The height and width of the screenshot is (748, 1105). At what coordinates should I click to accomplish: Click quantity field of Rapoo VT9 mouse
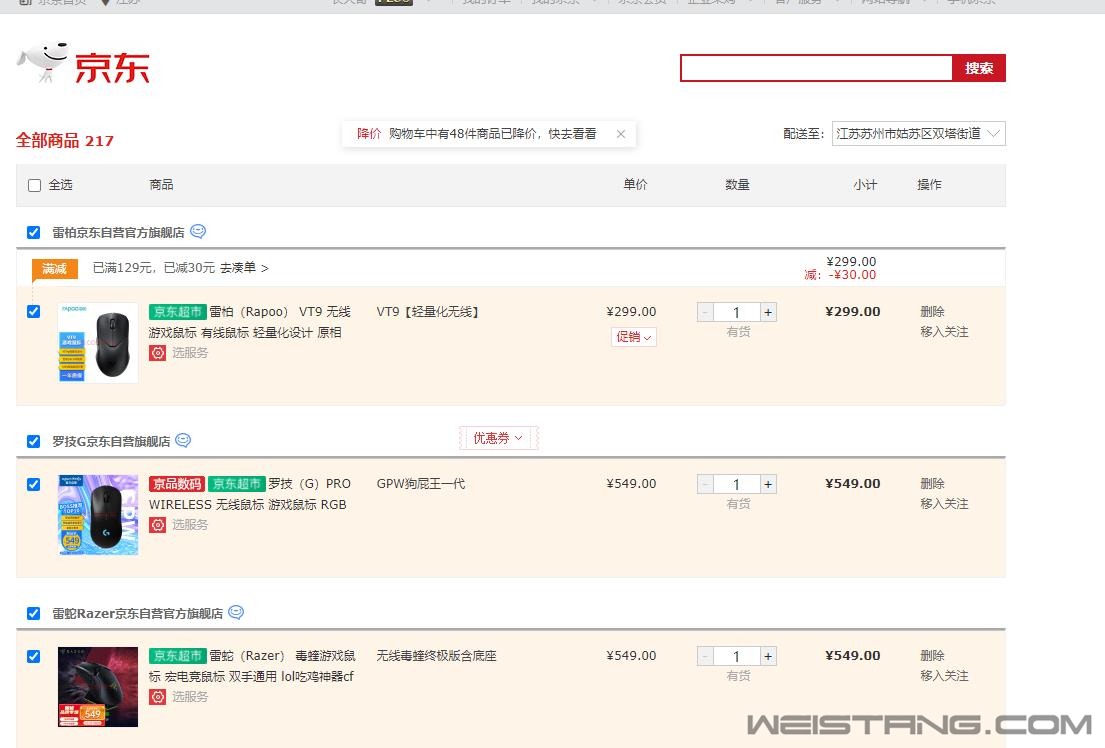(736, 312)
